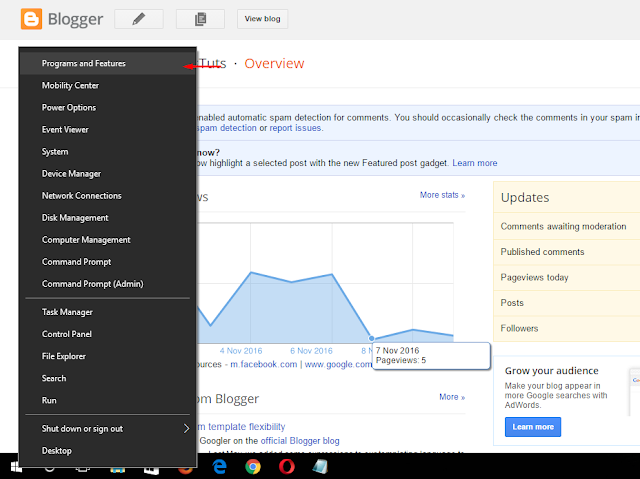Screen dimensions: 640x479
Task: Click the 7 Nov 2016 chart data point
Action: [371, 338]
